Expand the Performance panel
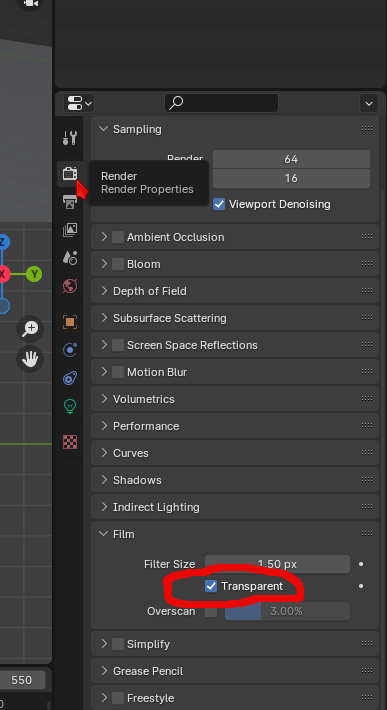Screen dimensions: 387x710 click(x=104, y=426)
